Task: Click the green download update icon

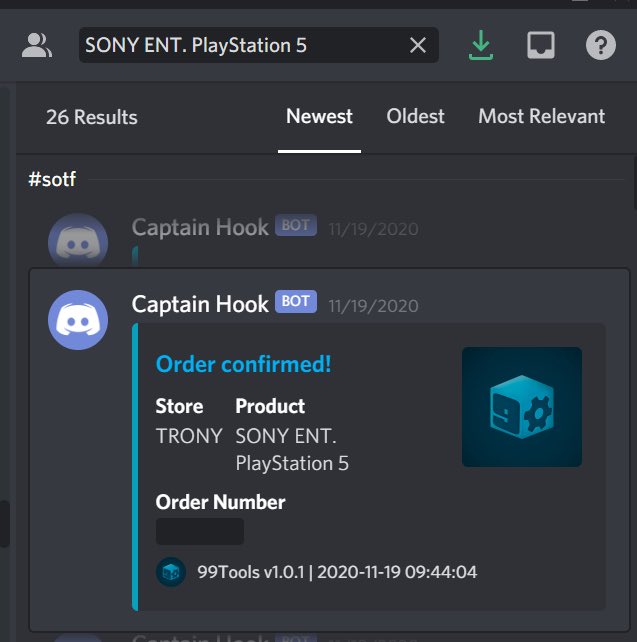Action: [x=481, y=45]
